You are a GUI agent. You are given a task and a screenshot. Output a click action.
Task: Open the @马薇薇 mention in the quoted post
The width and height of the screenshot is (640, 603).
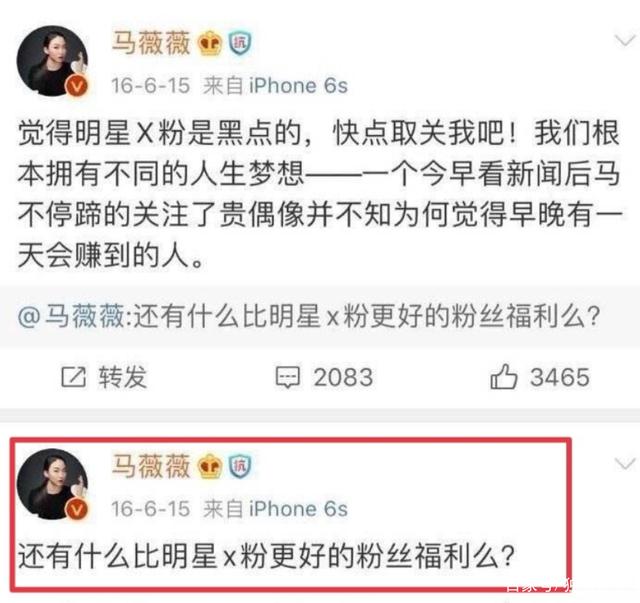pos(71,316)
